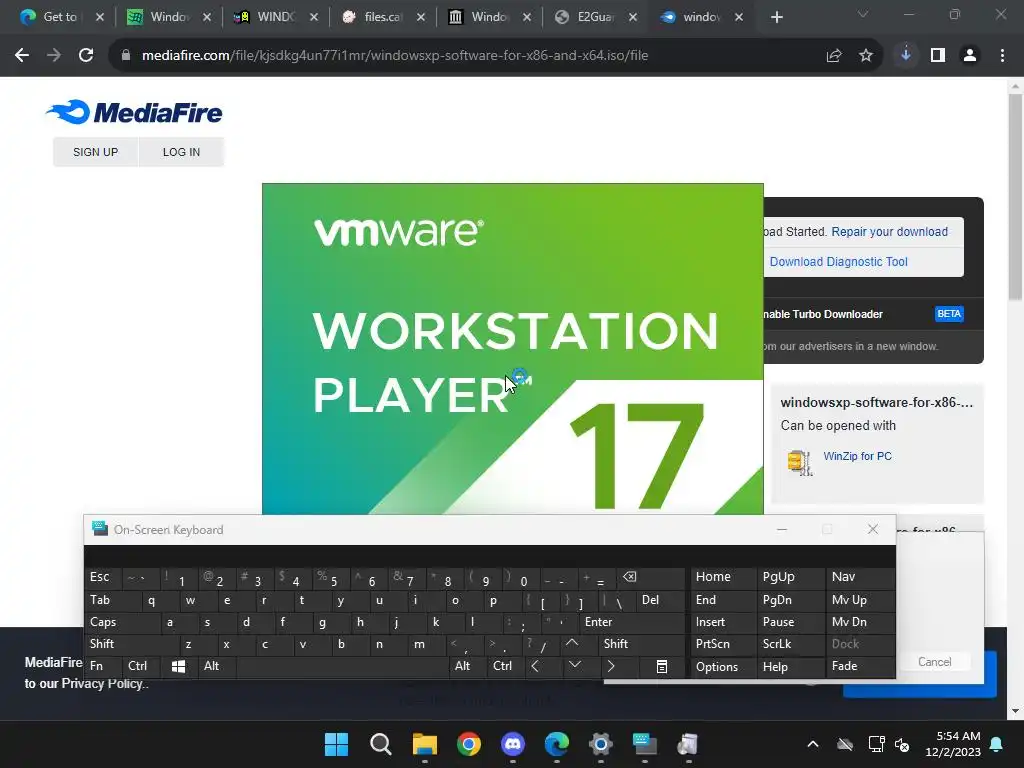Click VMware Workstation Player 17 banner

click(513, 349)
